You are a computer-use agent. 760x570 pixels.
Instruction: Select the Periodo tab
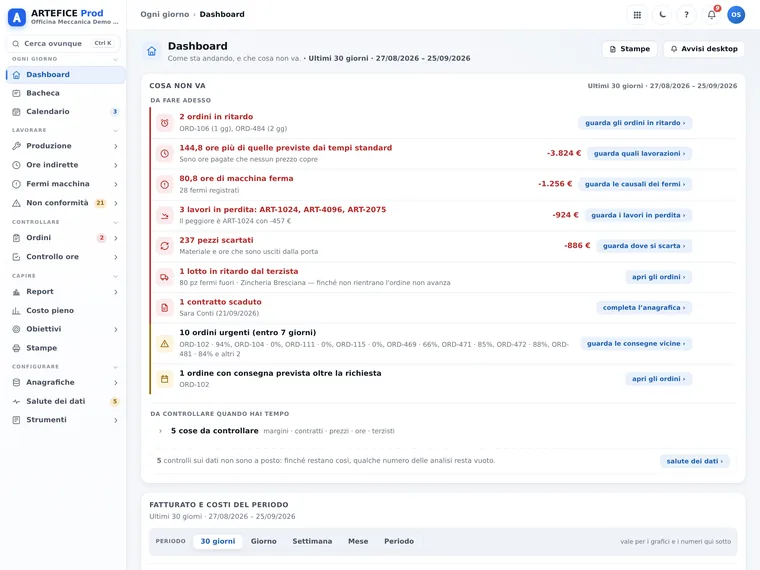click(x=399, y=541)
